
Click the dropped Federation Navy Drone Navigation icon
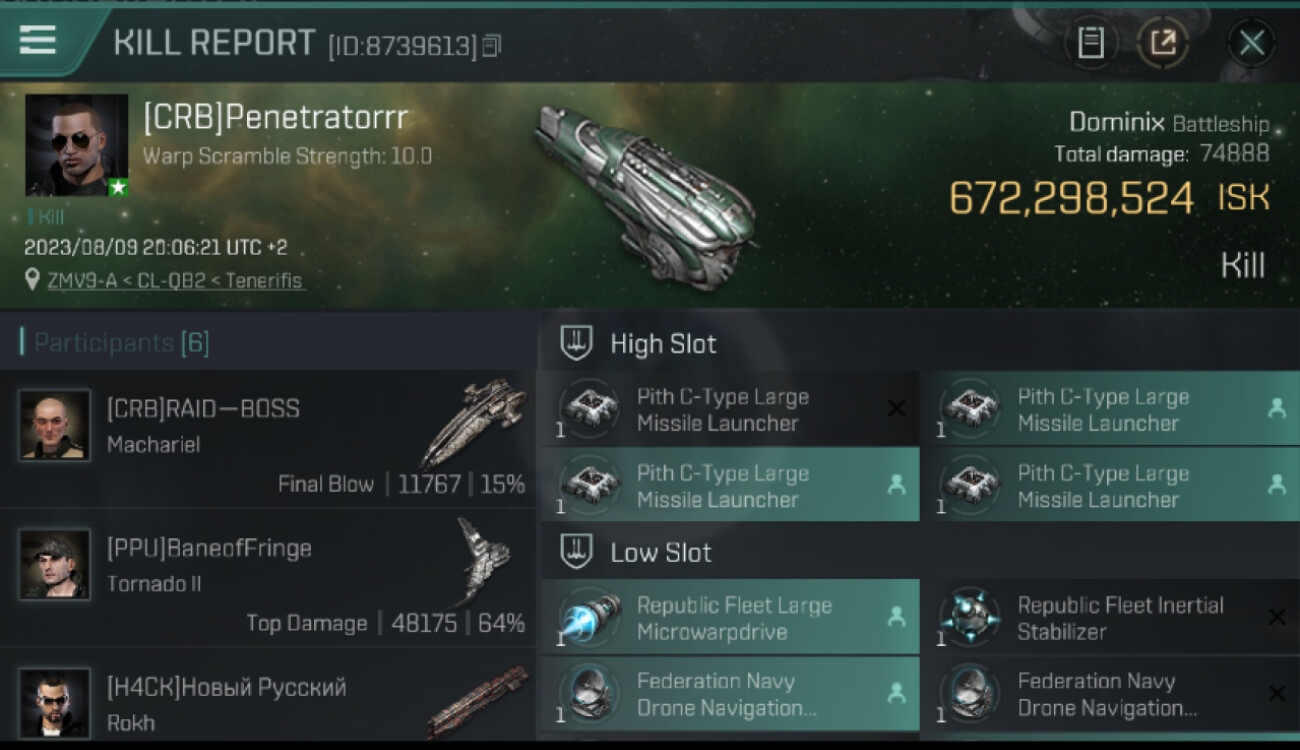click(x=588, y=694)
